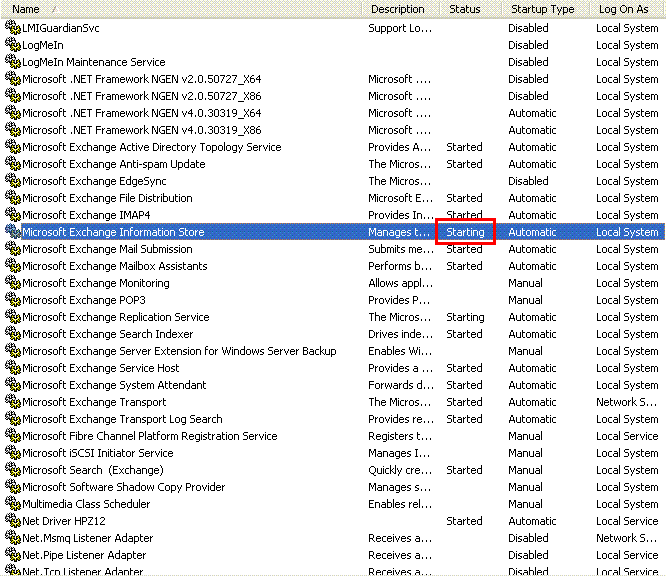Click the icon next to Exchange Anti-spam Update
Screen dimensions: 666x576
click(x=13, y=164)
